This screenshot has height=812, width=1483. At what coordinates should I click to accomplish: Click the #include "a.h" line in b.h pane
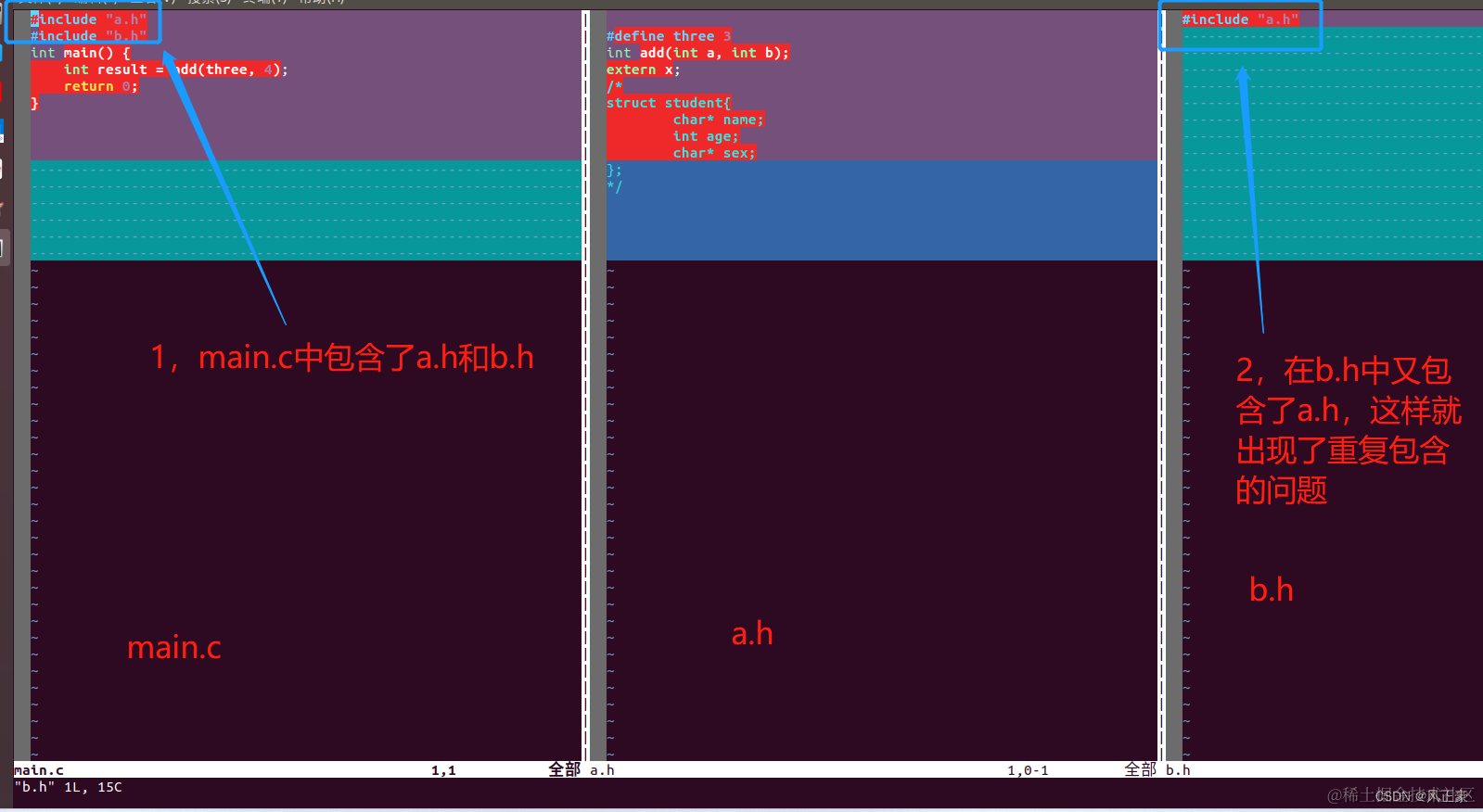click(x=1240, y=19)
